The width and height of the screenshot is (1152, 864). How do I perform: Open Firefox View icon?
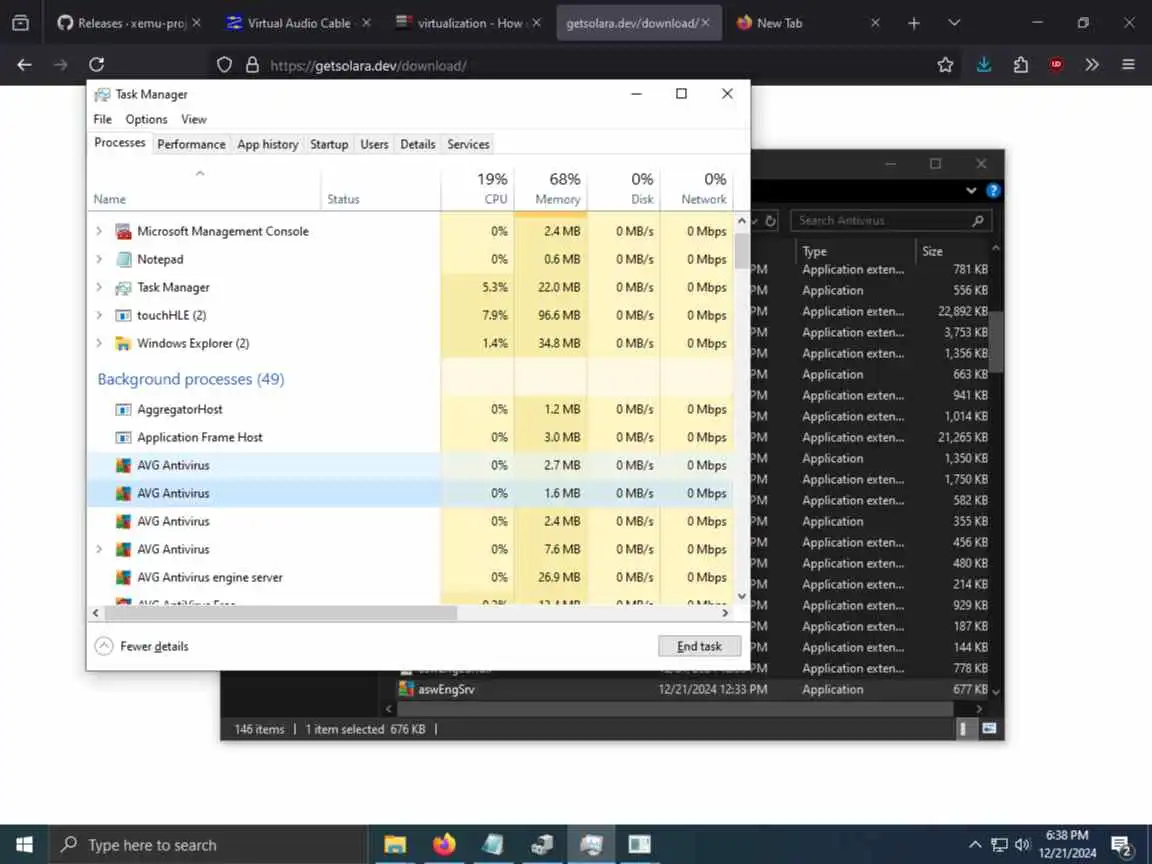pos(21,23)
